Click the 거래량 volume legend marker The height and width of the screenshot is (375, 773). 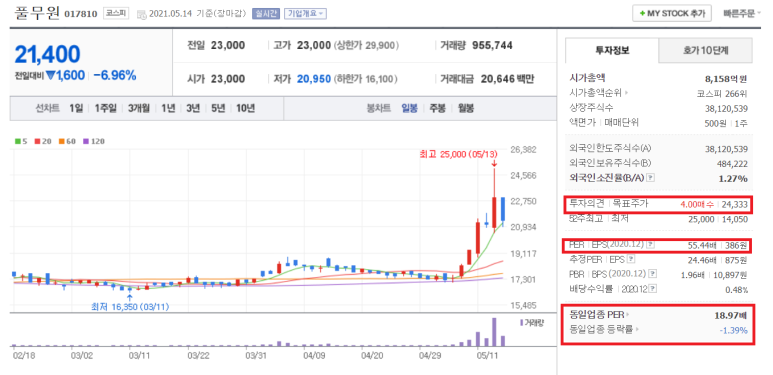pos(522,322)
